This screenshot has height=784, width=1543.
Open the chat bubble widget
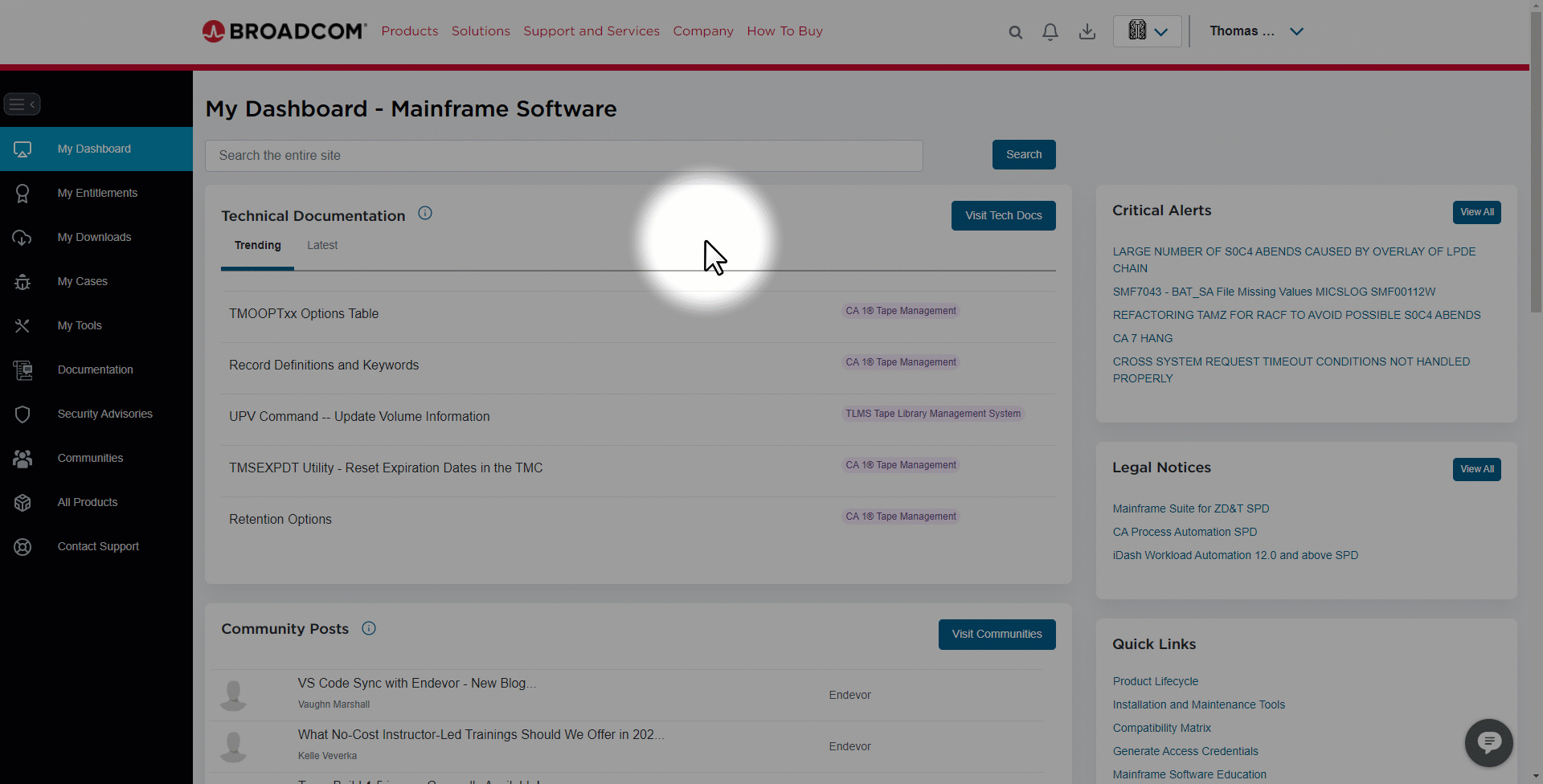point(1488,743)
